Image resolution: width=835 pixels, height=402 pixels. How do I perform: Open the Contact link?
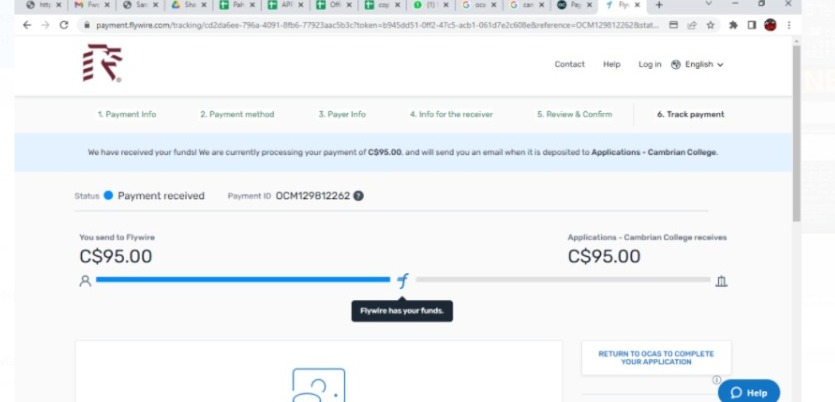569,64
